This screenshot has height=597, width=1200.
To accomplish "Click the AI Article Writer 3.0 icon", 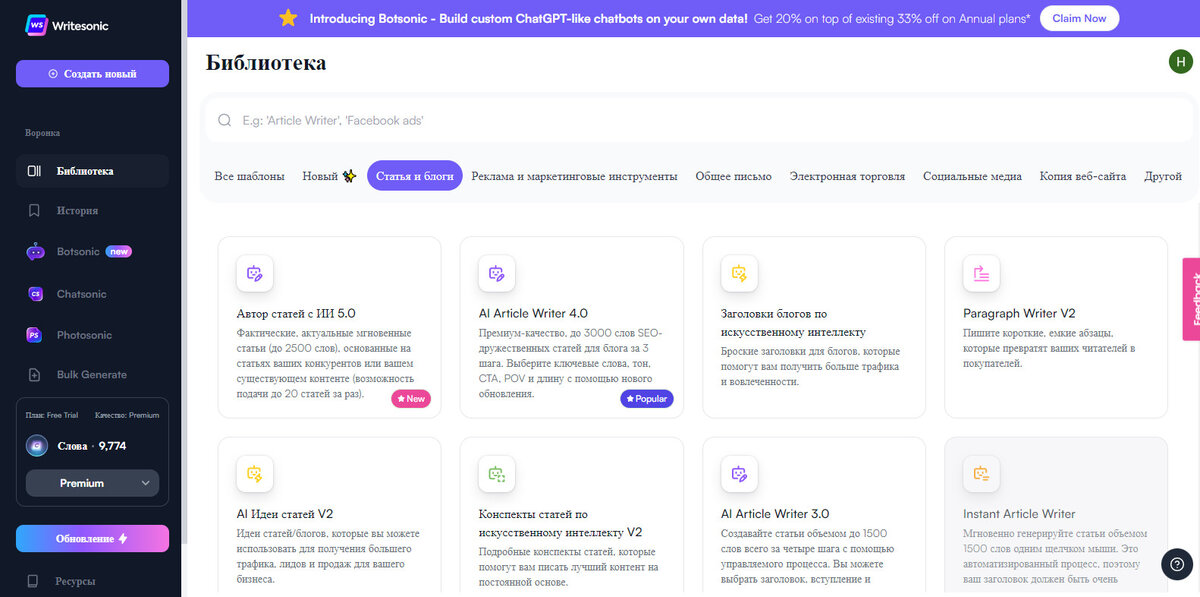I will tap(739, 474).
